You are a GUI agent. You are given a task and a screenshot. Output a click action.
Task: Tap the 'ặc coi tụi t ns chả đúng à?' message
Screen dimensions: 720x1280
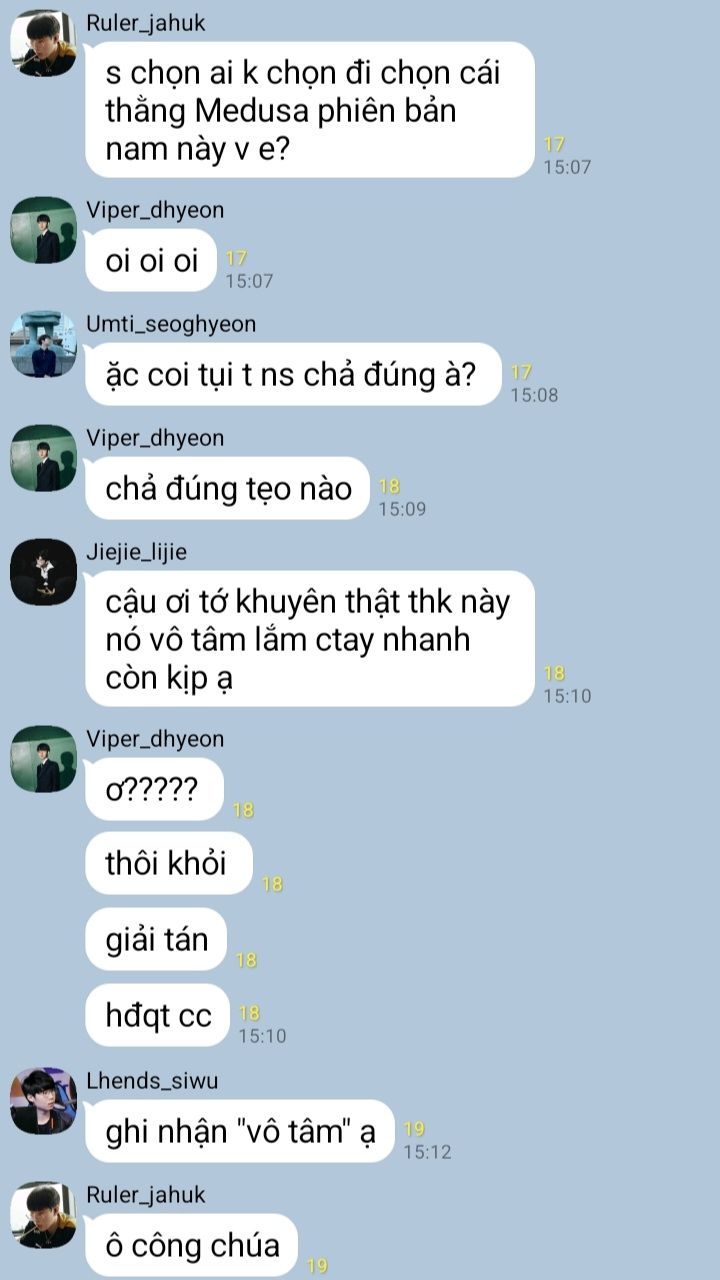(x=293, y=375)
